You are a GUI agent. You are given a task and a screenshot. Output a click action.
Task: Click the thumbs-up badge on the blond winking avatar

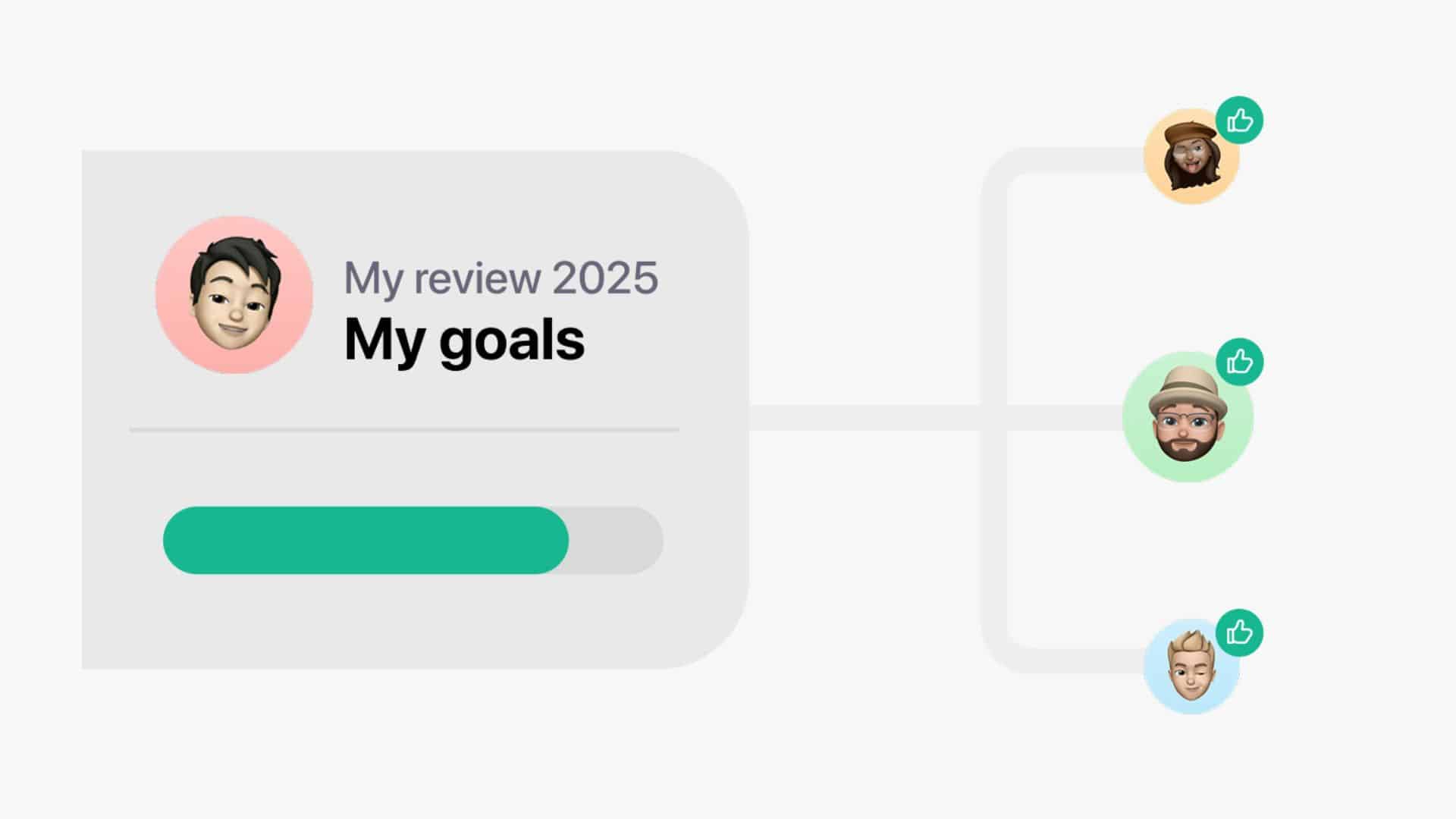[x=1239, y=632]
